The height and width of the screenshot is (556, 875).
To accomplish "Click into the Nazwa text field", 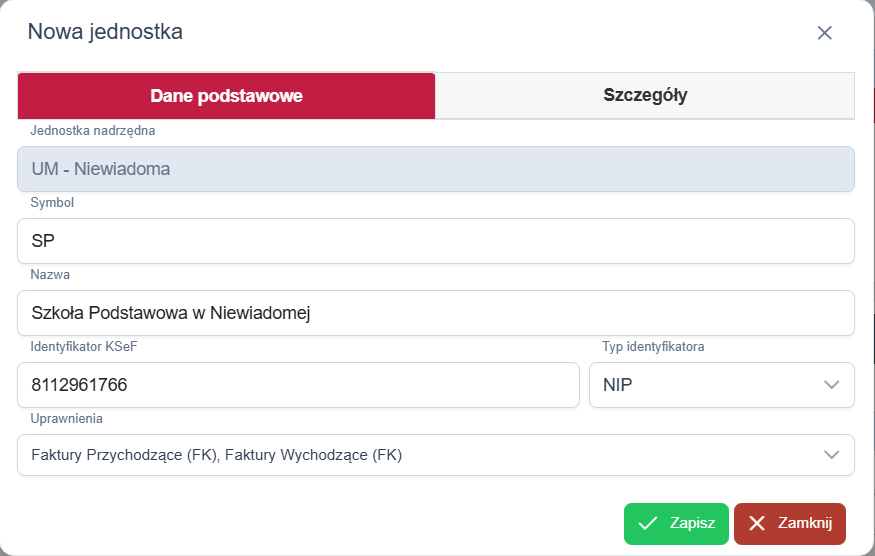I will tap(435, 313).
